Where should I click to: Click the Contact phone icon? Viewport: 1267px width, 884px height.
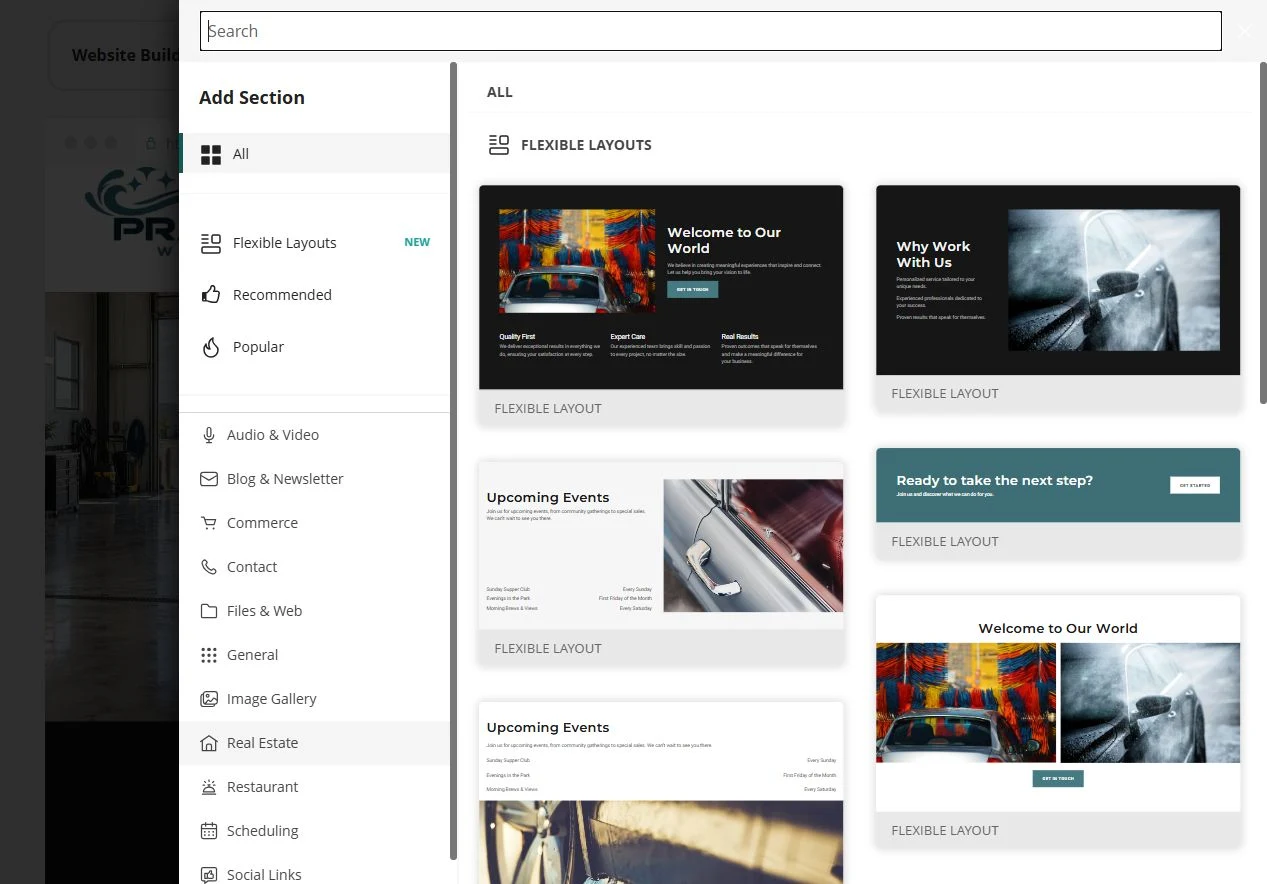pos(209,567)
